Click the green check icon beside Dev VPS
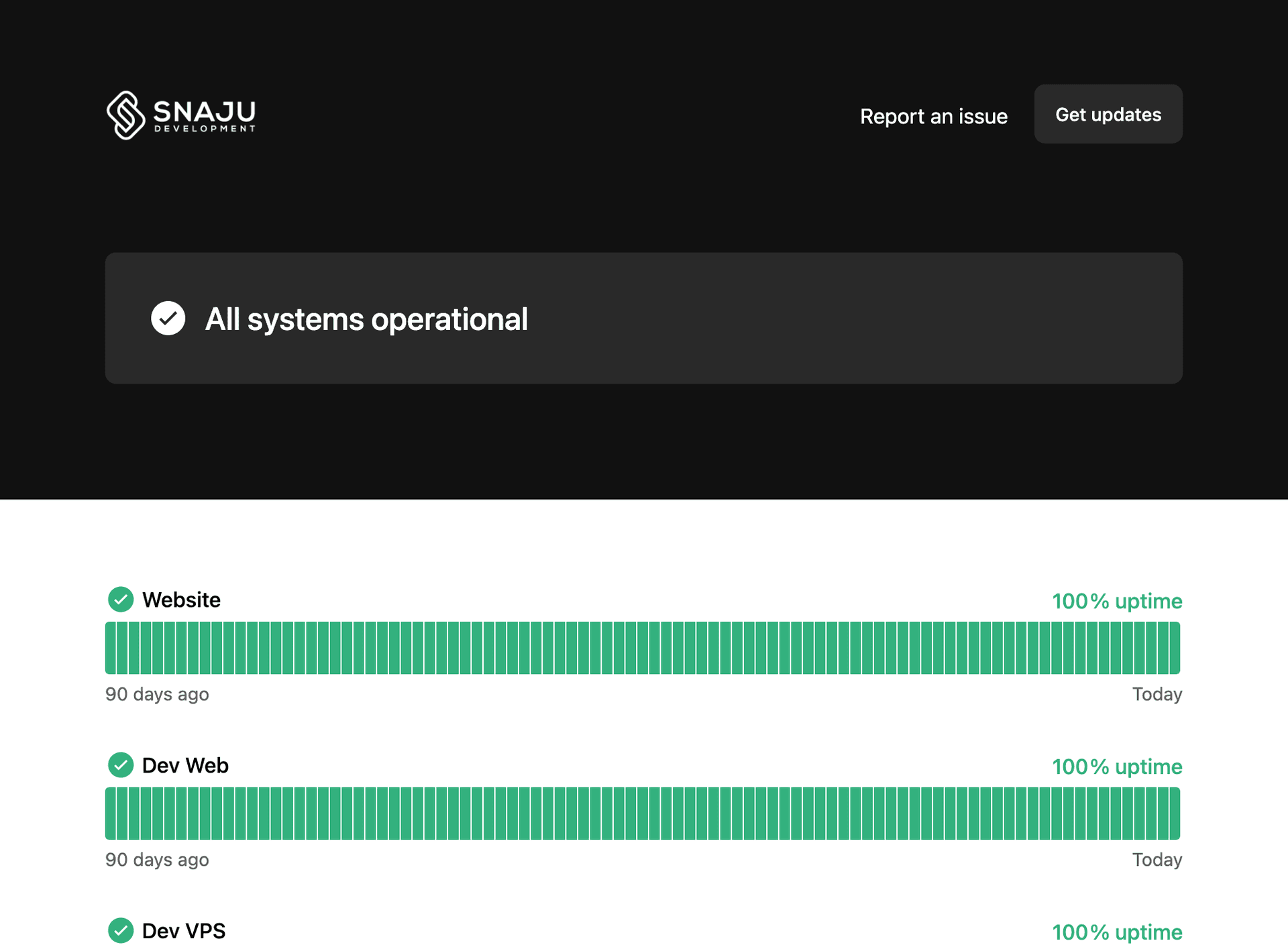The image size is (1288, 949). (121, 931)
